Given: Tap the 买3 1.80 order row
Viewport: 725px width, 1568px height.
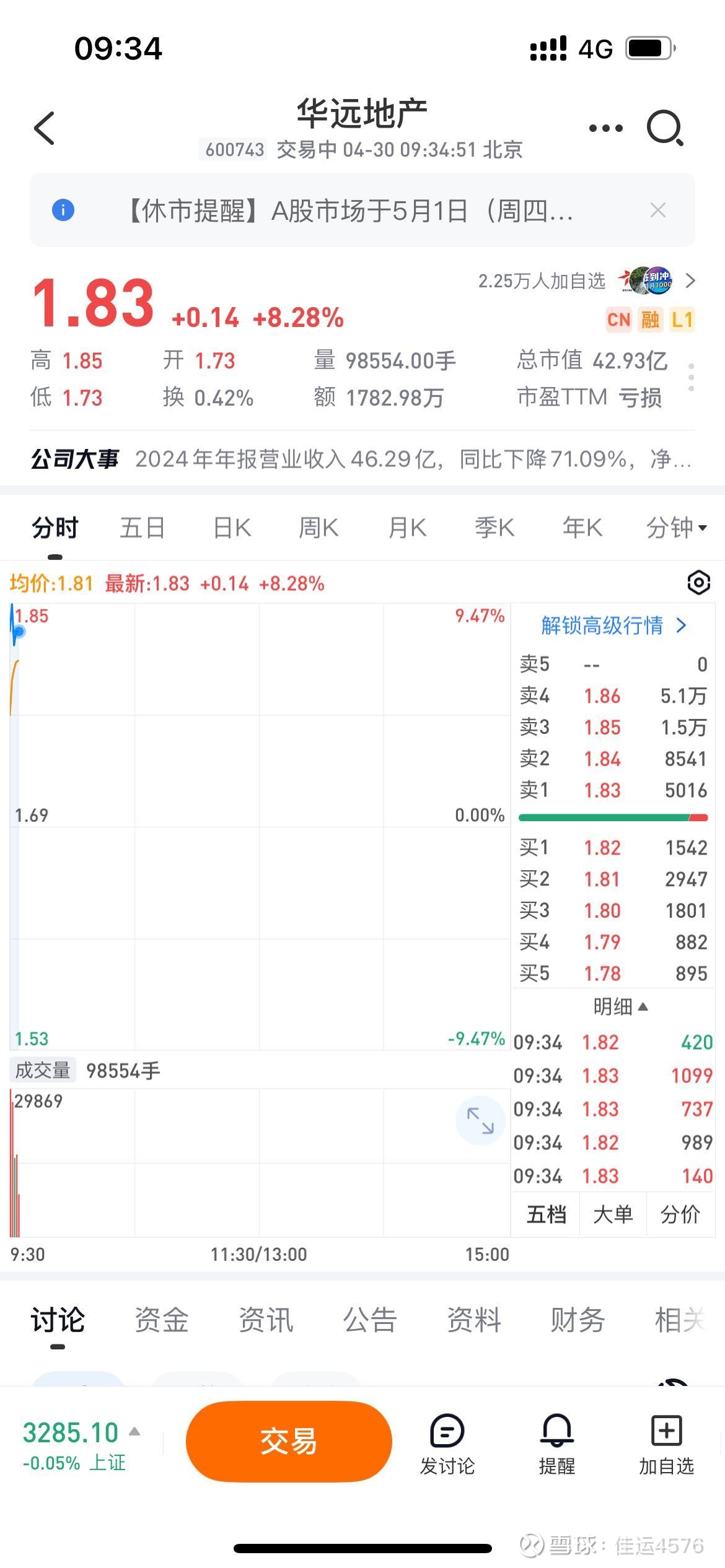Looking at the screenshot, I should click(613, 910).
